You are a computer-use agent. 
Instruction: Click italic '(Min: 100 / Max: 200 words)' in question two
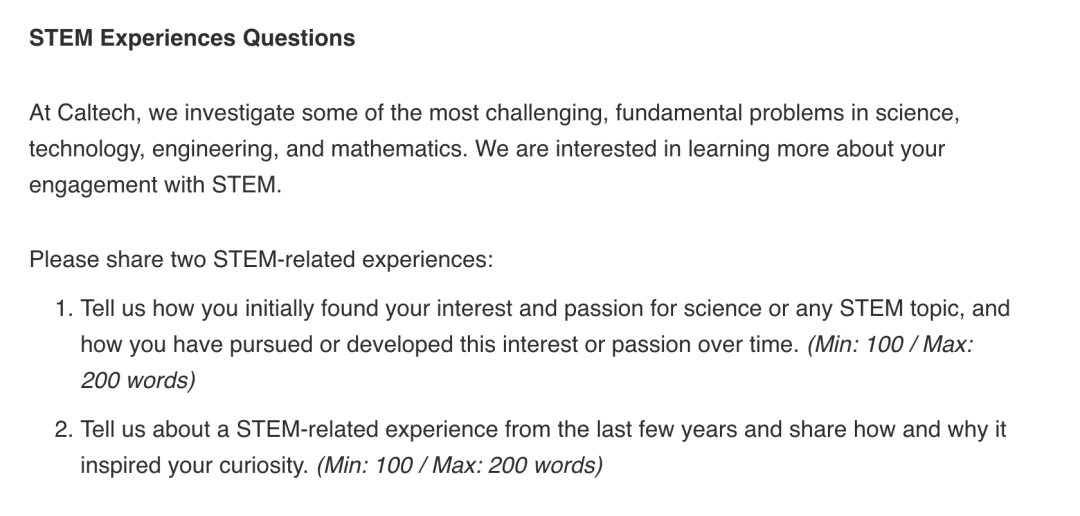(459, 466)
